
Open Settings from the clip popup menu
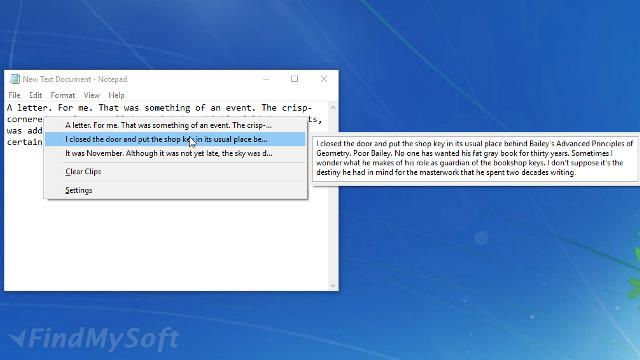point(175,190)
